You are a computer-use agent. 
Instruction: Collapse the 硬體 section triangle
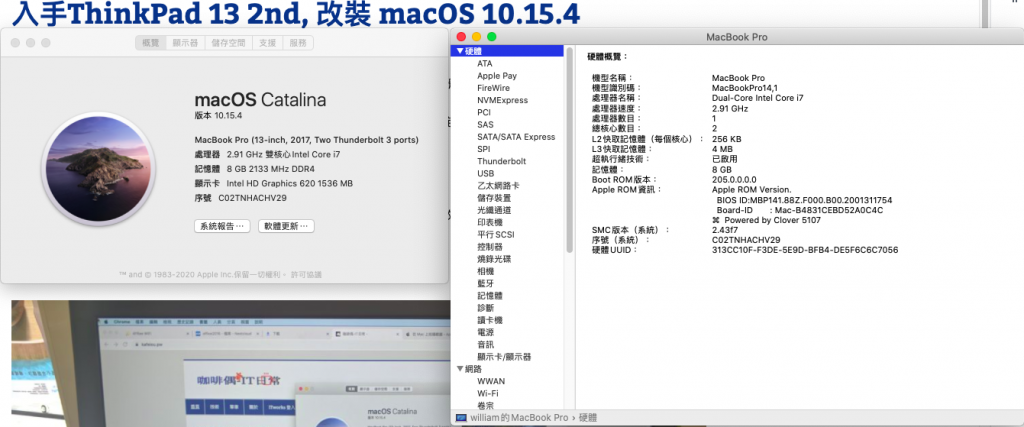click(460, 51)
